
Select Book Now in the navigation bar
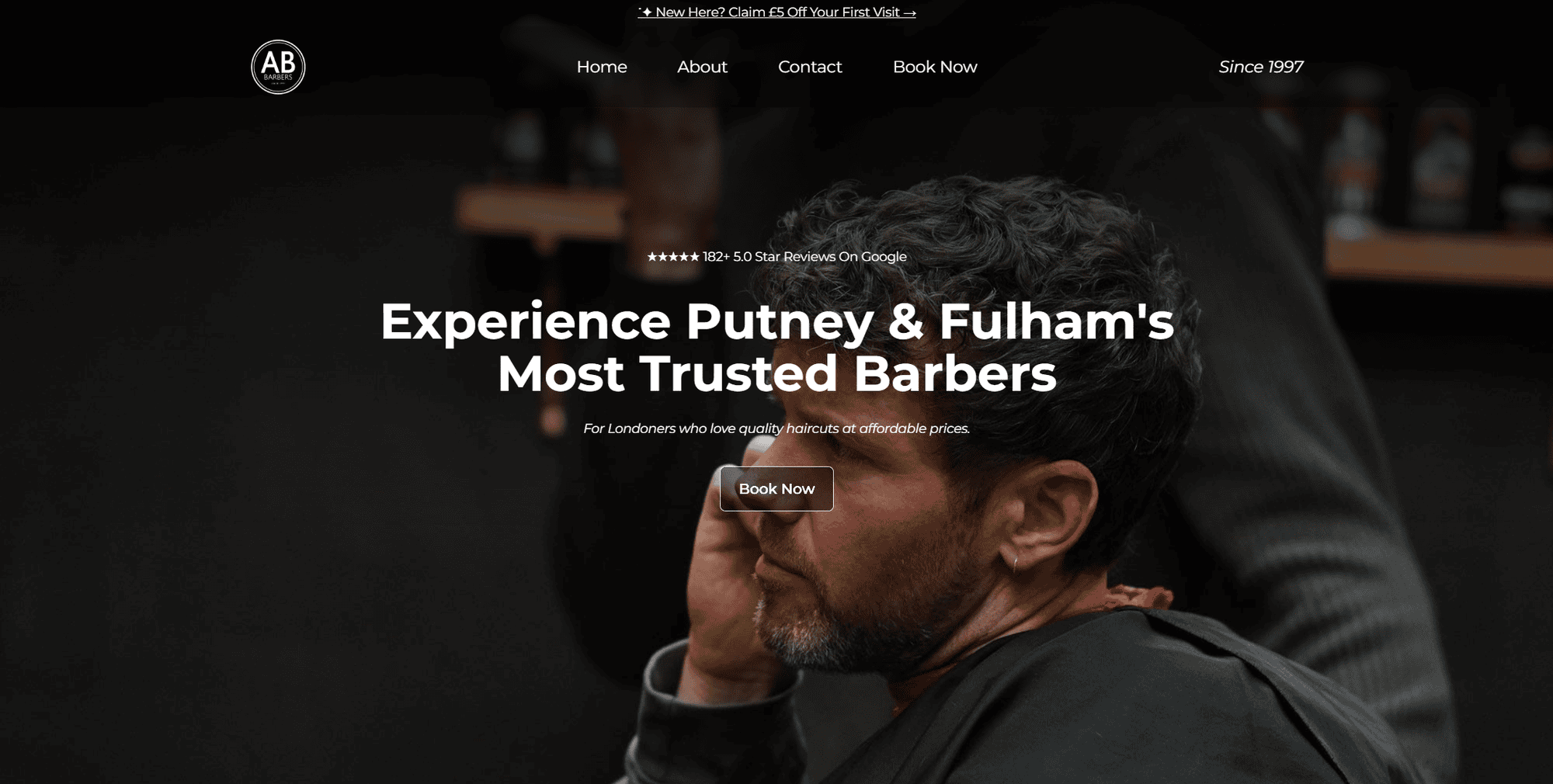(x=935, y=67)
